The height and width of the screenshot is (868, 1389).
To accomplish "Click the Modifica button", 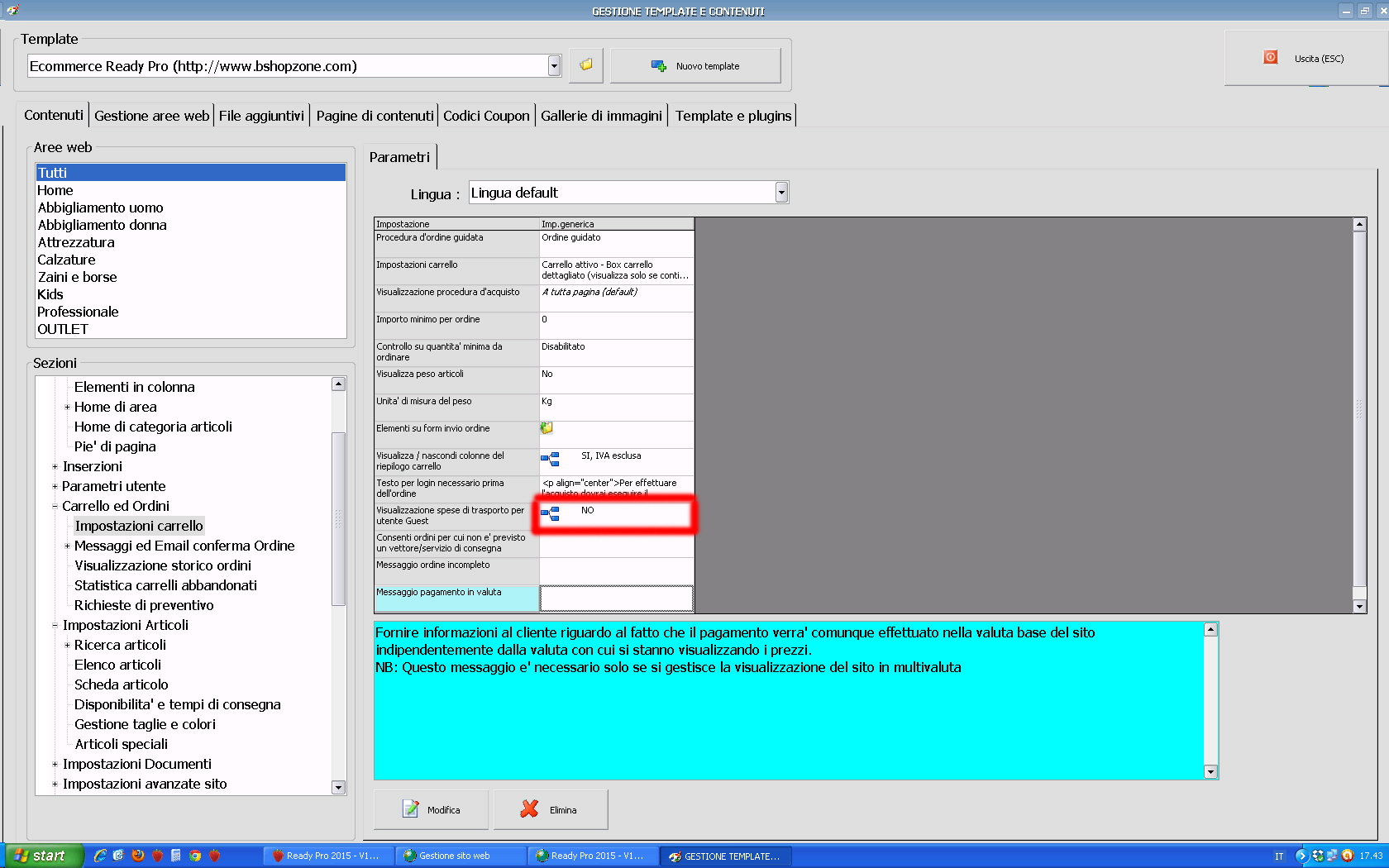I will (431, 809).
